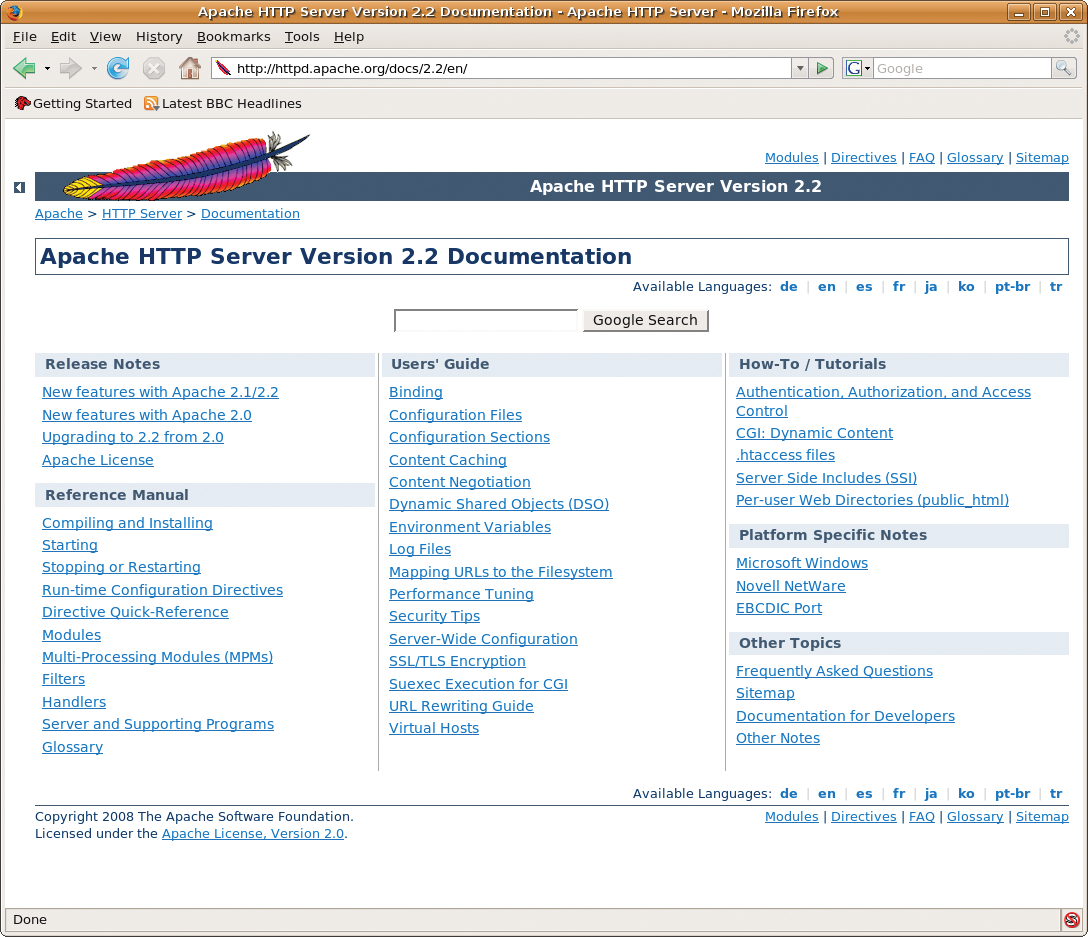Open the search engine selector dropdown

coord(858,68)
